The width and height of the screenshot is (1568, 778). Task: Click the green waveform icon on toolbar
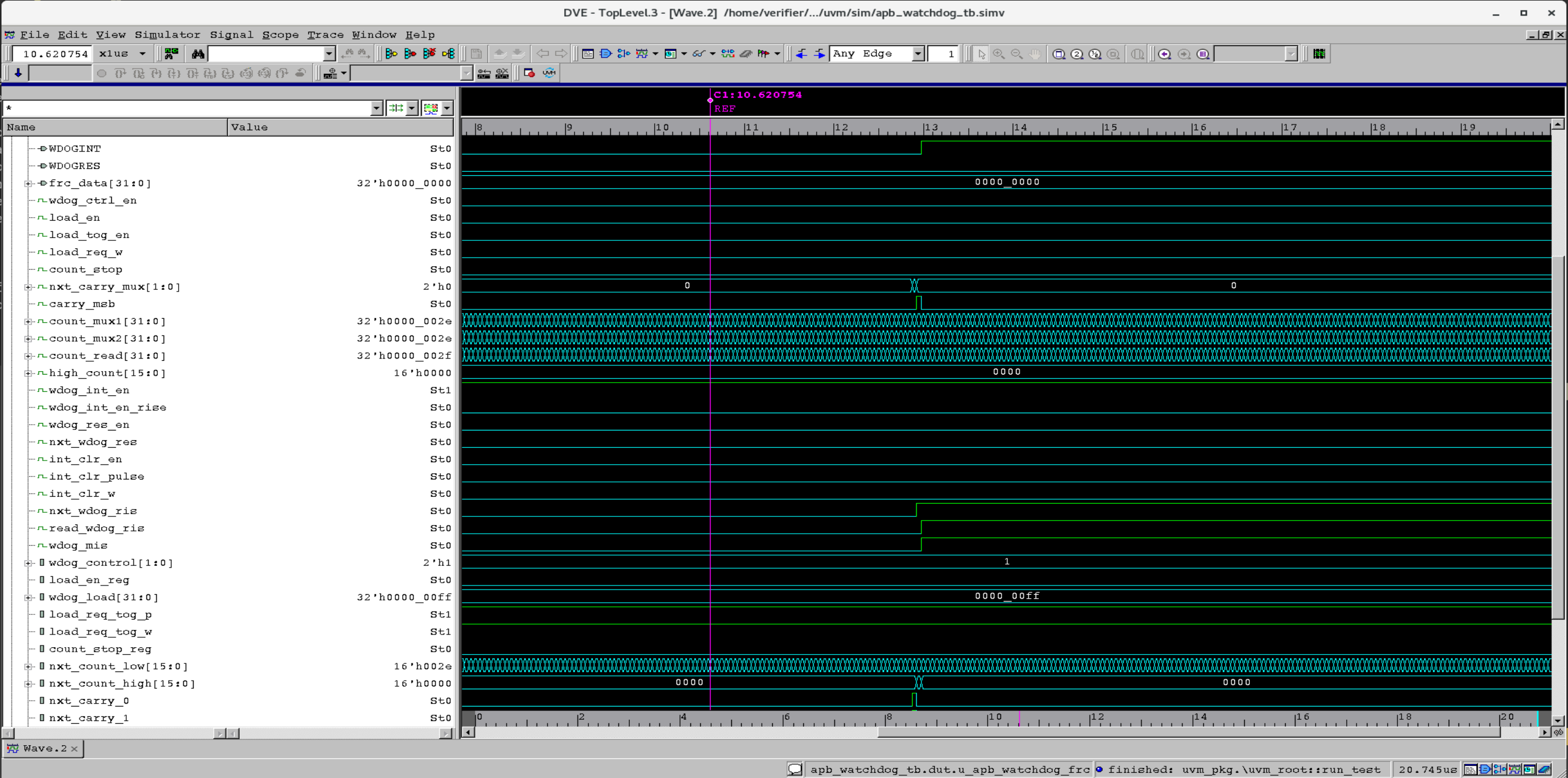click(1319, 54)
